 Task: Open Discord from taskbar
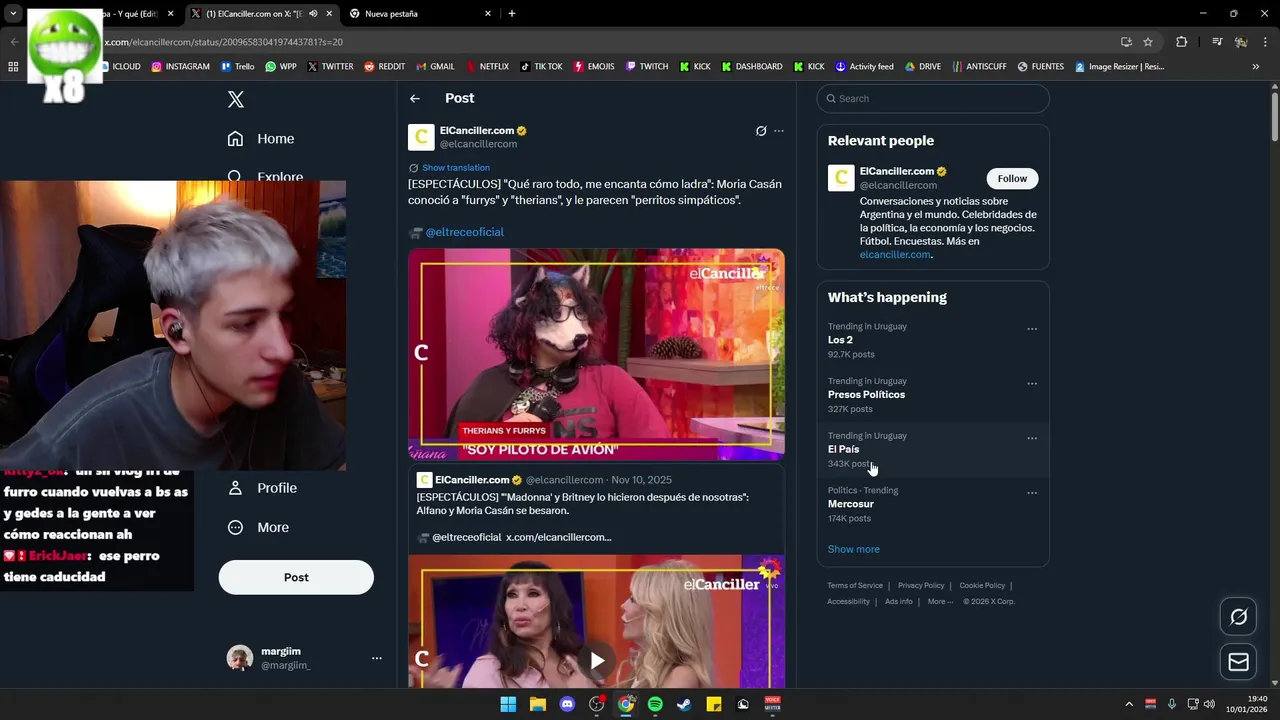point(567,704)
